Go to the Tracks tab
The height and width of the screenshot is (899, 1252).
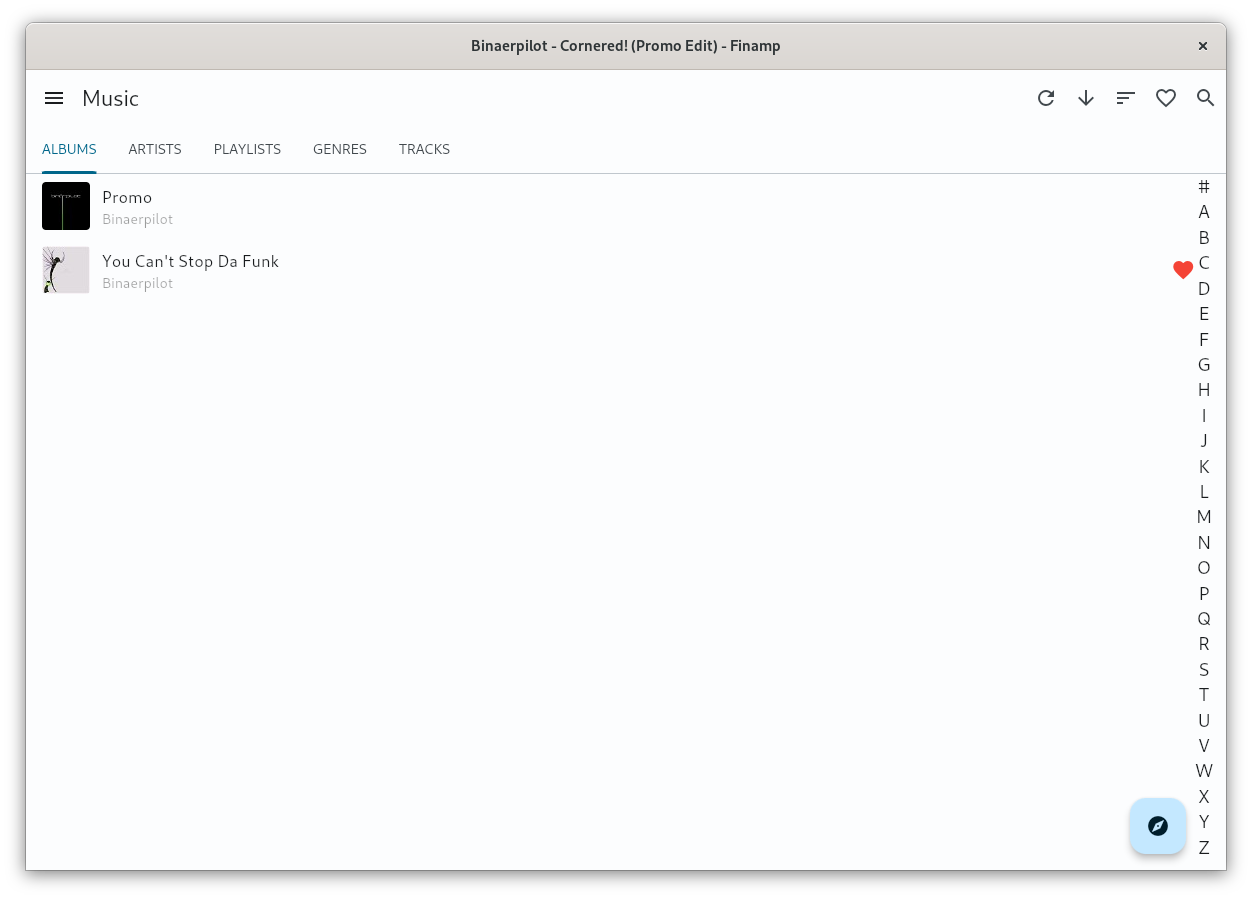tap(424, 149)
